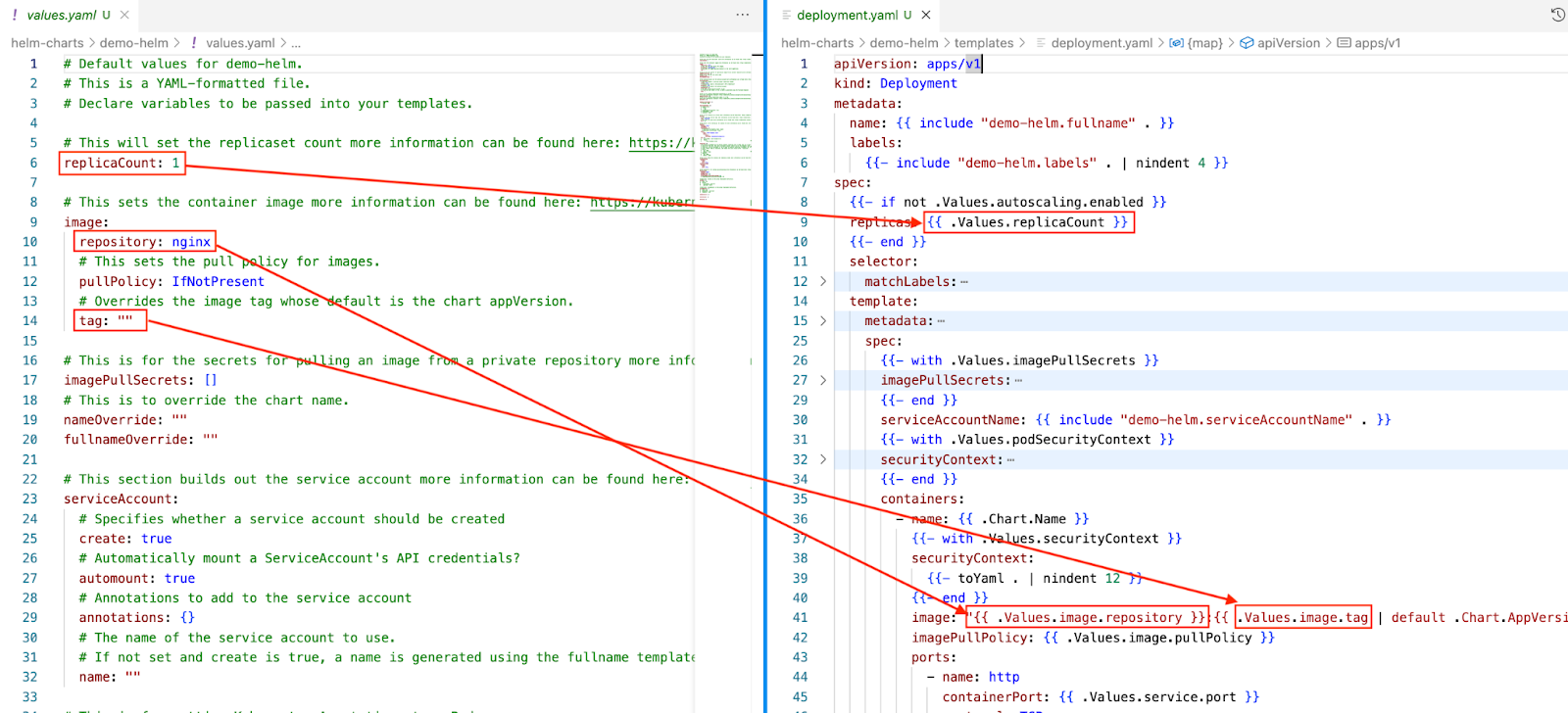Close the deployment.yaml tab
This screenshot has height=713, width=1568.
[x=926, y=15]
